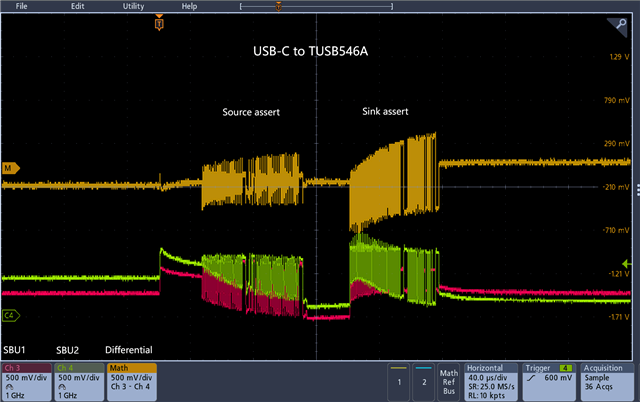This screenshot has width=640, height=402.
Task: Click the 40.0 µs/div horizontal value
Action: click(488, 378)
